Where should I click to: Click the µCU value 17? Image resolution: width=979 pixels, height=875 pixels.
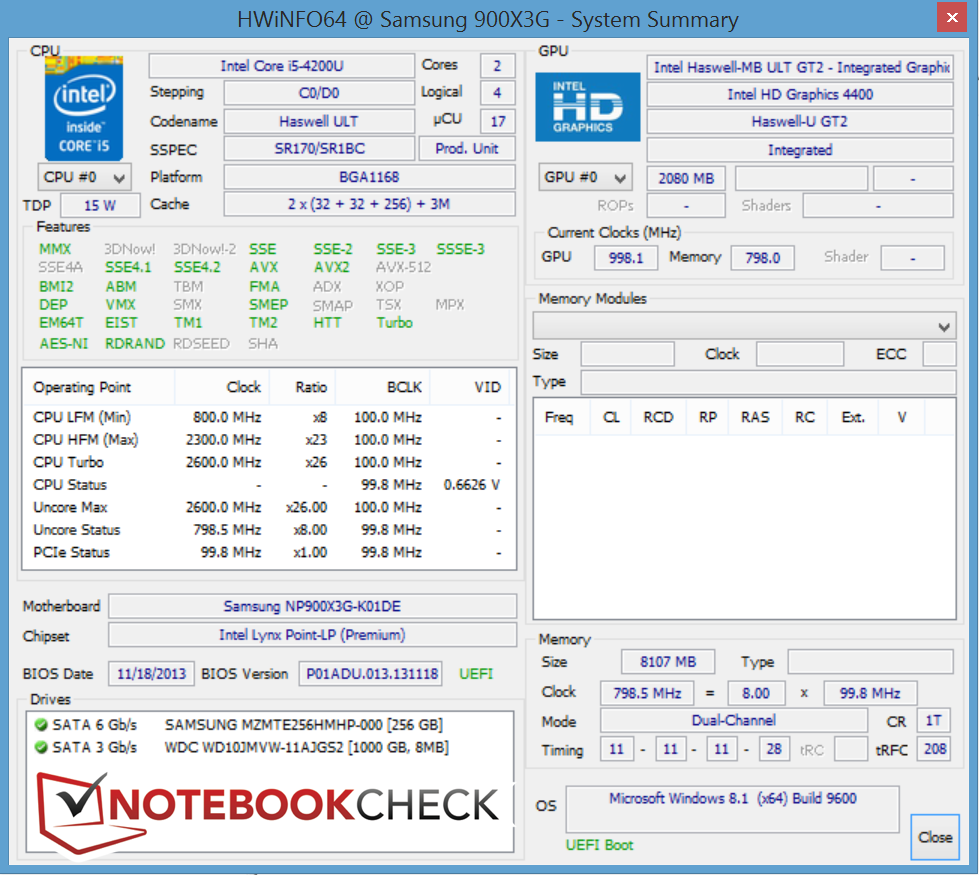[x=498, y=121]
